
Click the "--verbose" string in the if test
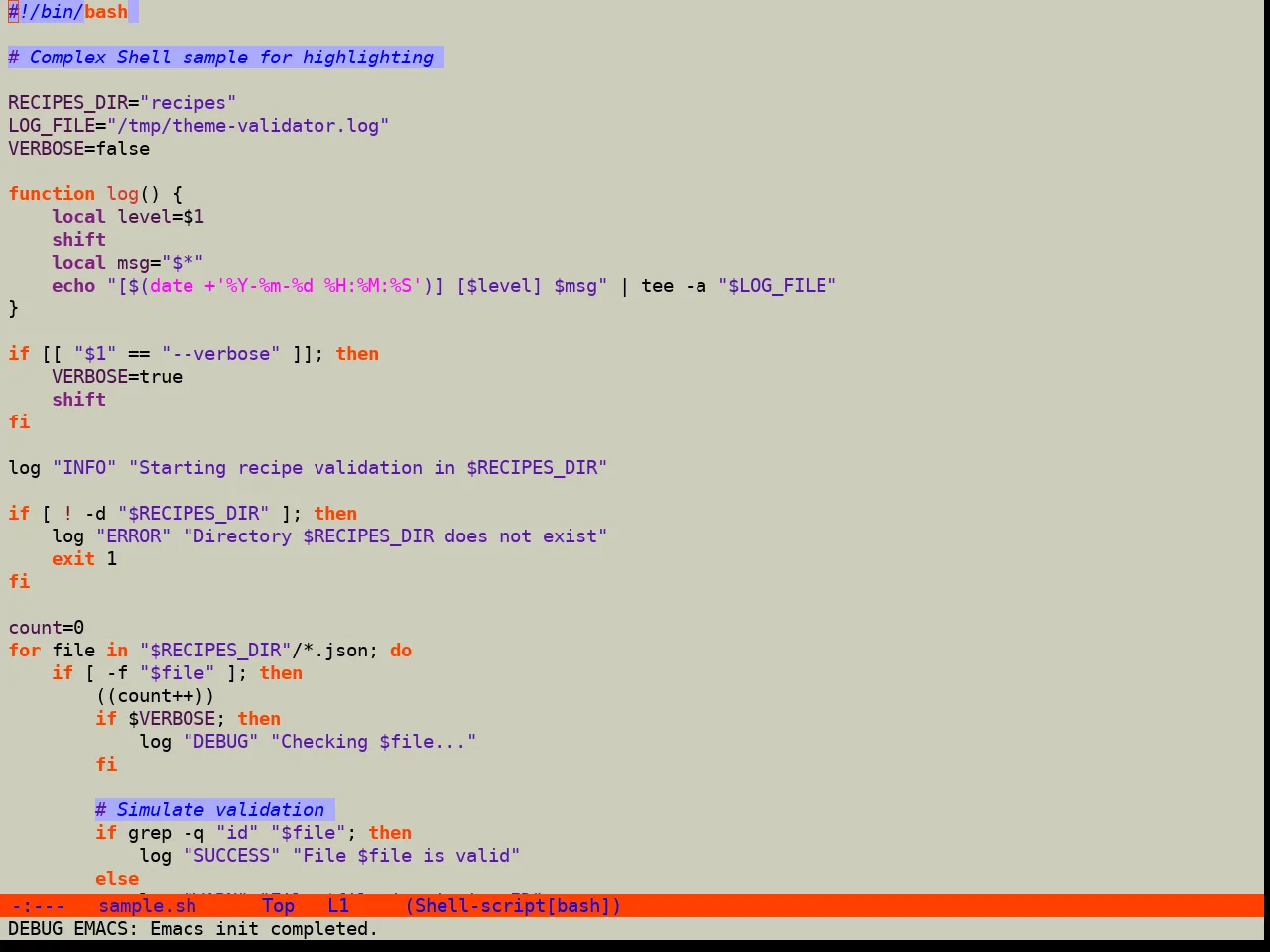pos(221,354)
